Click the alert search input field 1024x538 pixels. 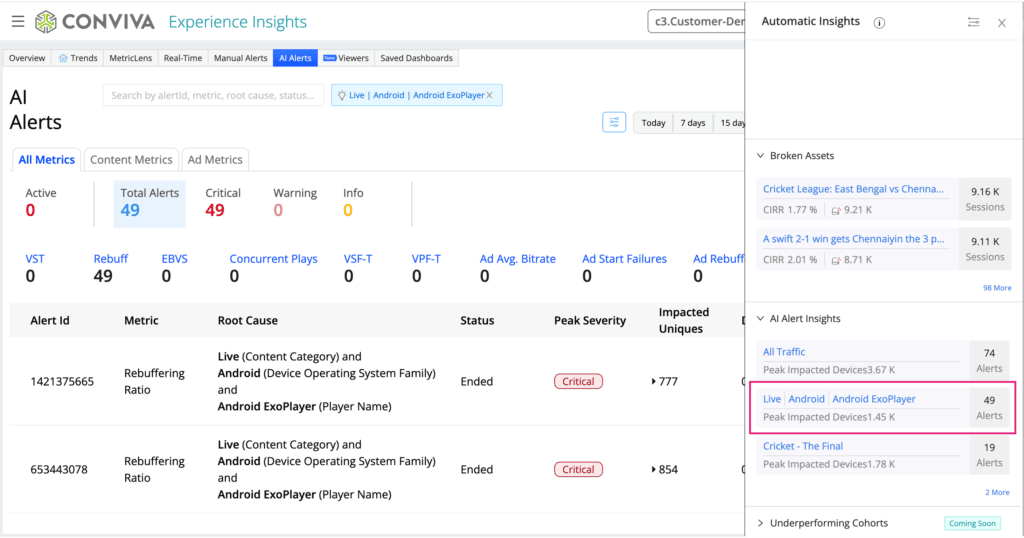(x=213, y=95)
